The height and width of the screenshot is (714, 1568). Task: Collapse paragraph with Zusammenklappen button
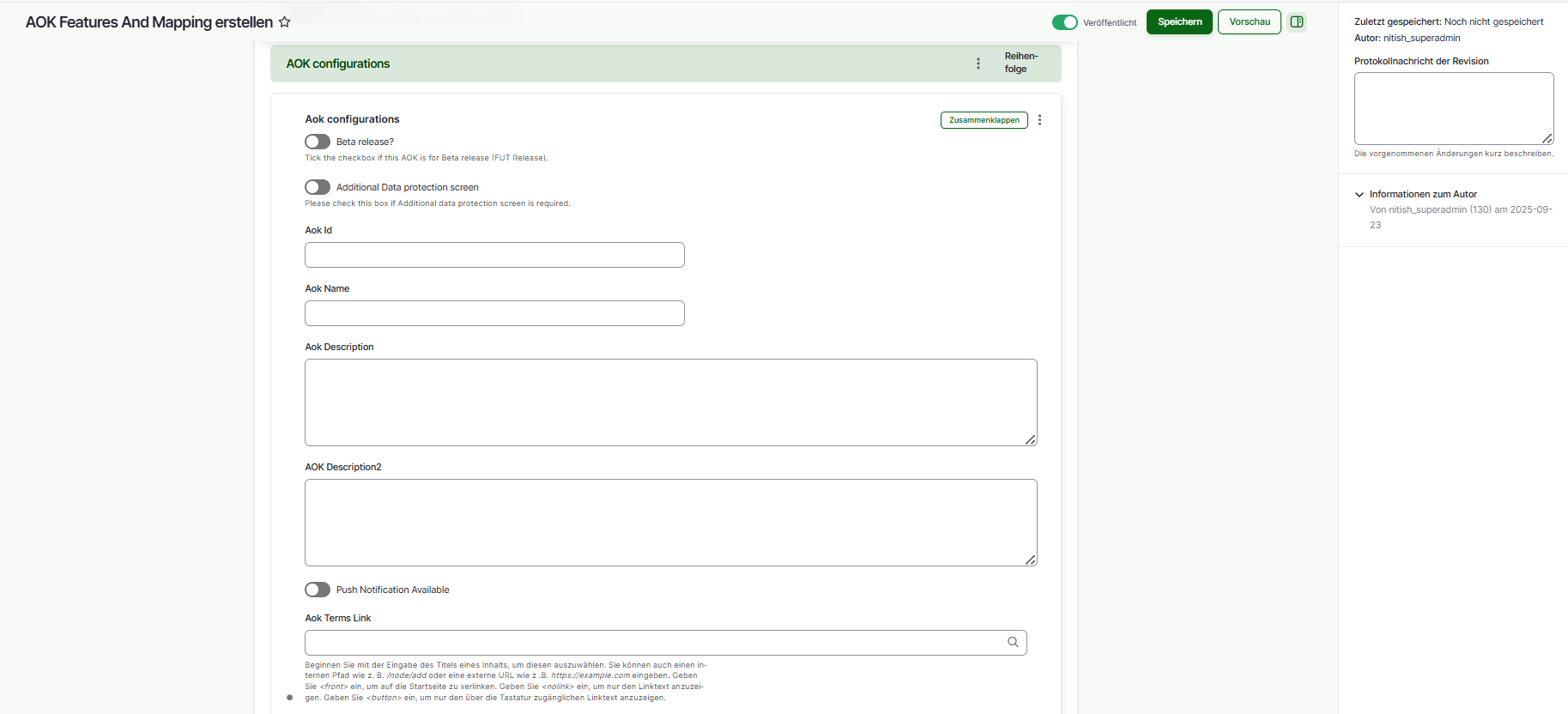point(984,120)
